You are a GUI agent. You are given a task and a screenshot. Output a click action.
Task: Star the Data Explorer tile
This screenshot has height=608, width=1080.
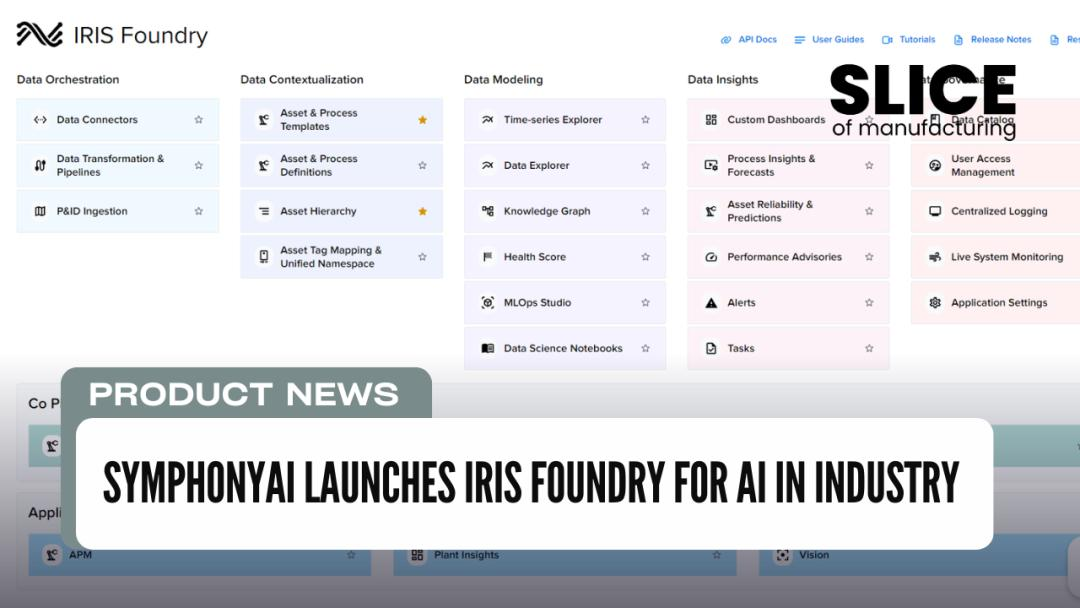tap(645, 165)
